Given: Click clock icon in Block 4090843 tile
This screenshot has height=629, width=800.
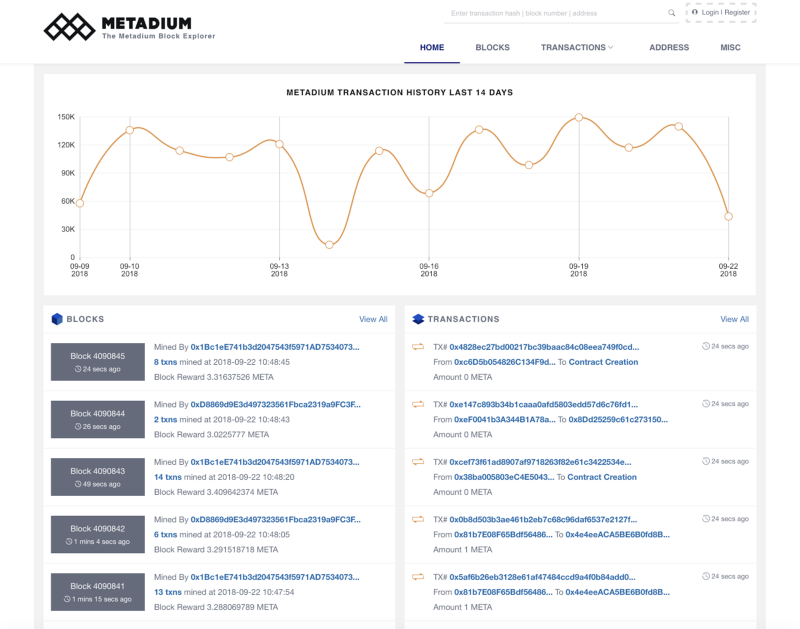Looking at the screenshot, I should click(x=78, y=484).
